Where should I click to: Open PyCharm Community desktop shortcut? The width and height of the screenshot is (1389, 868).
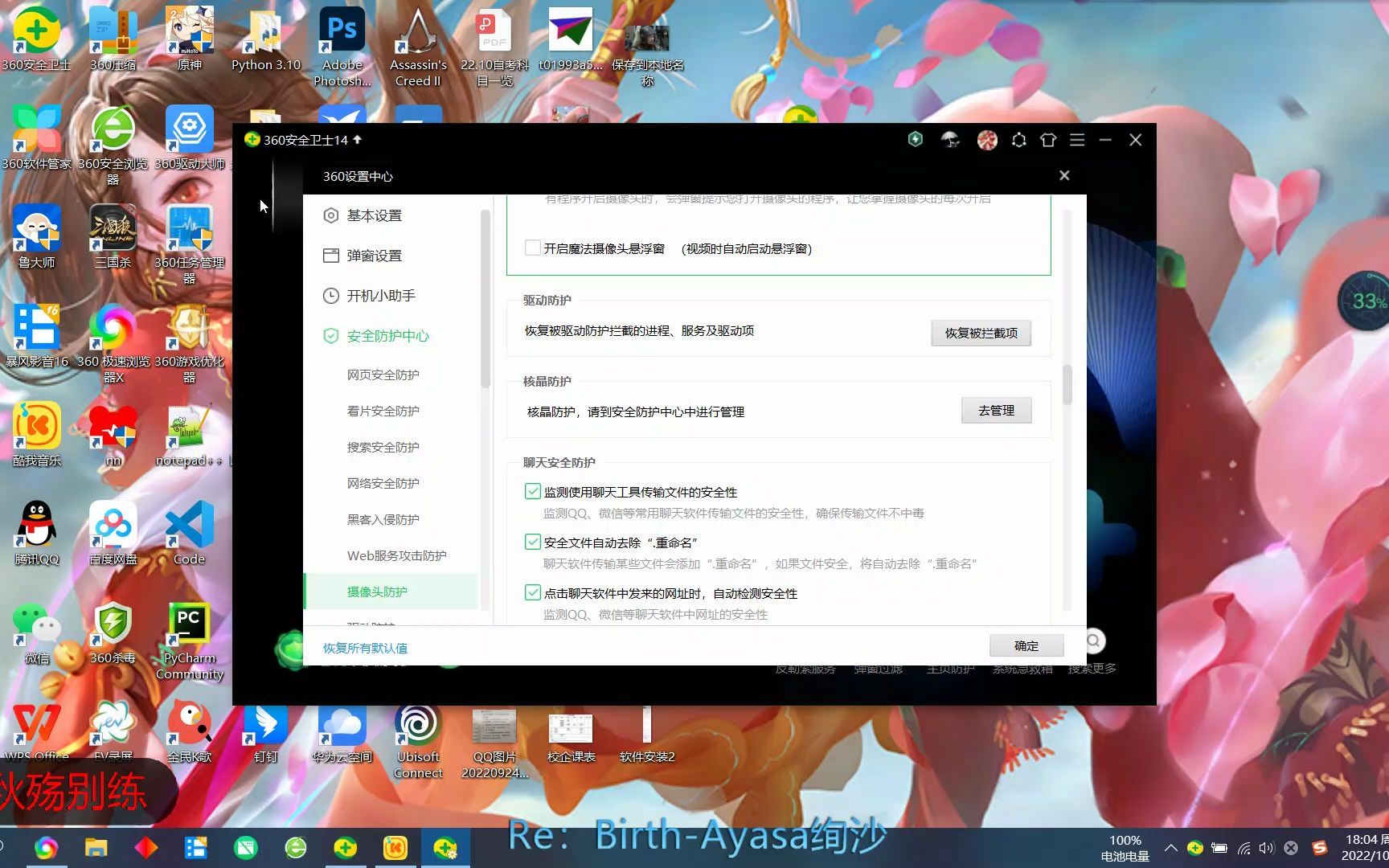[190, 641]
